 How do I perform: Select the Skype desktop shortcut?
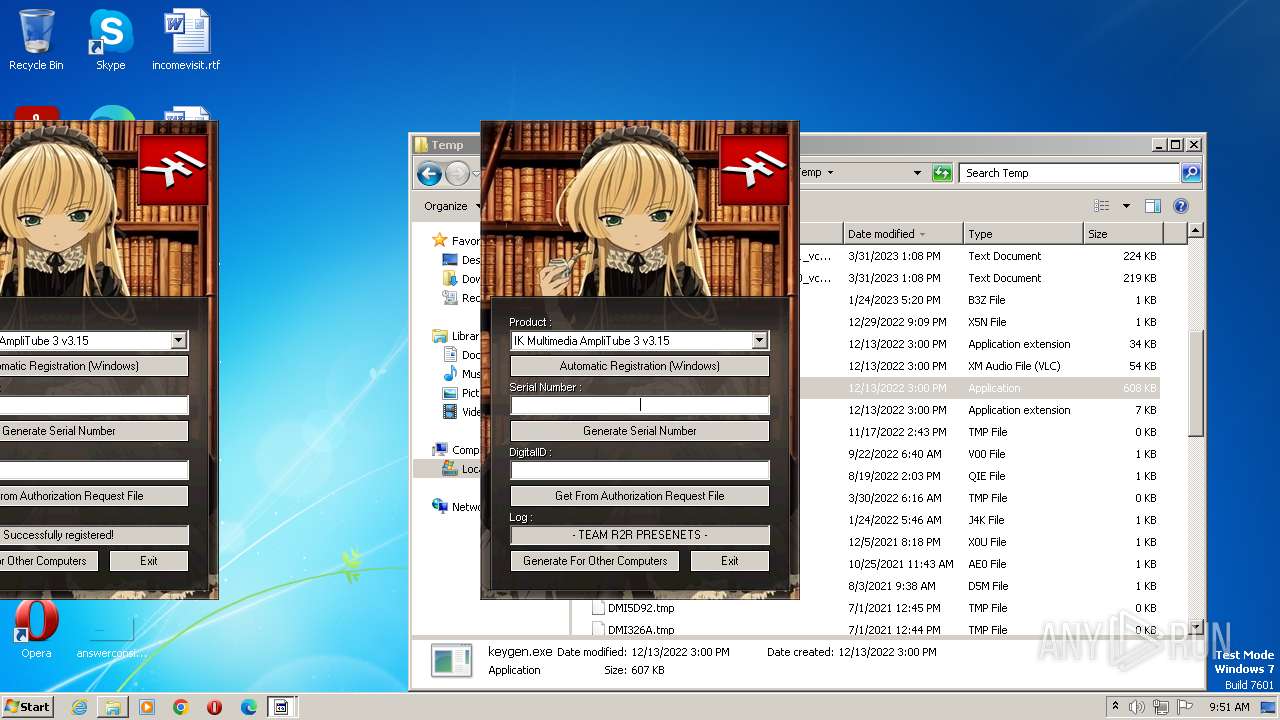tap(110, 40)
